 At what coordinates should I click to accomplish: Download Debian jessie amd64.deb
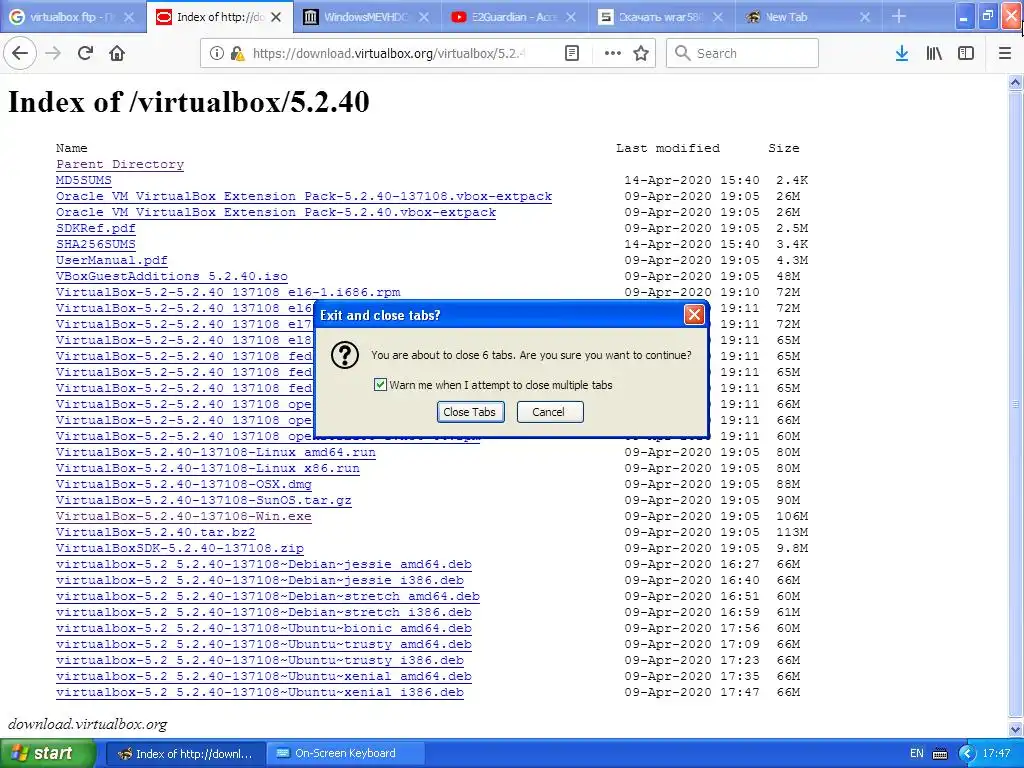pyautogui.click(x=264, y=564)
